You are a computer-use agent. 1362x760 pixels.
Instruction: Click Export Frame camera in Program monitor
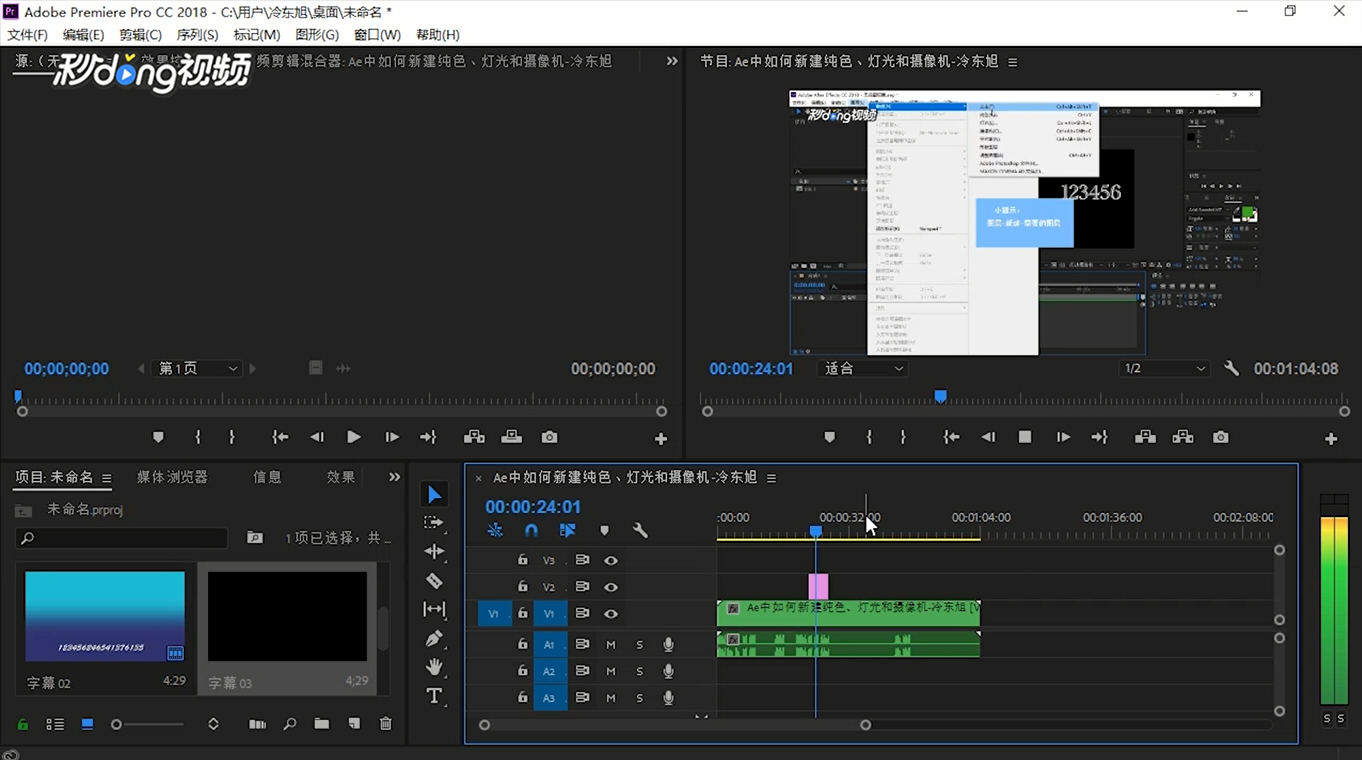tap(1221, 437)
